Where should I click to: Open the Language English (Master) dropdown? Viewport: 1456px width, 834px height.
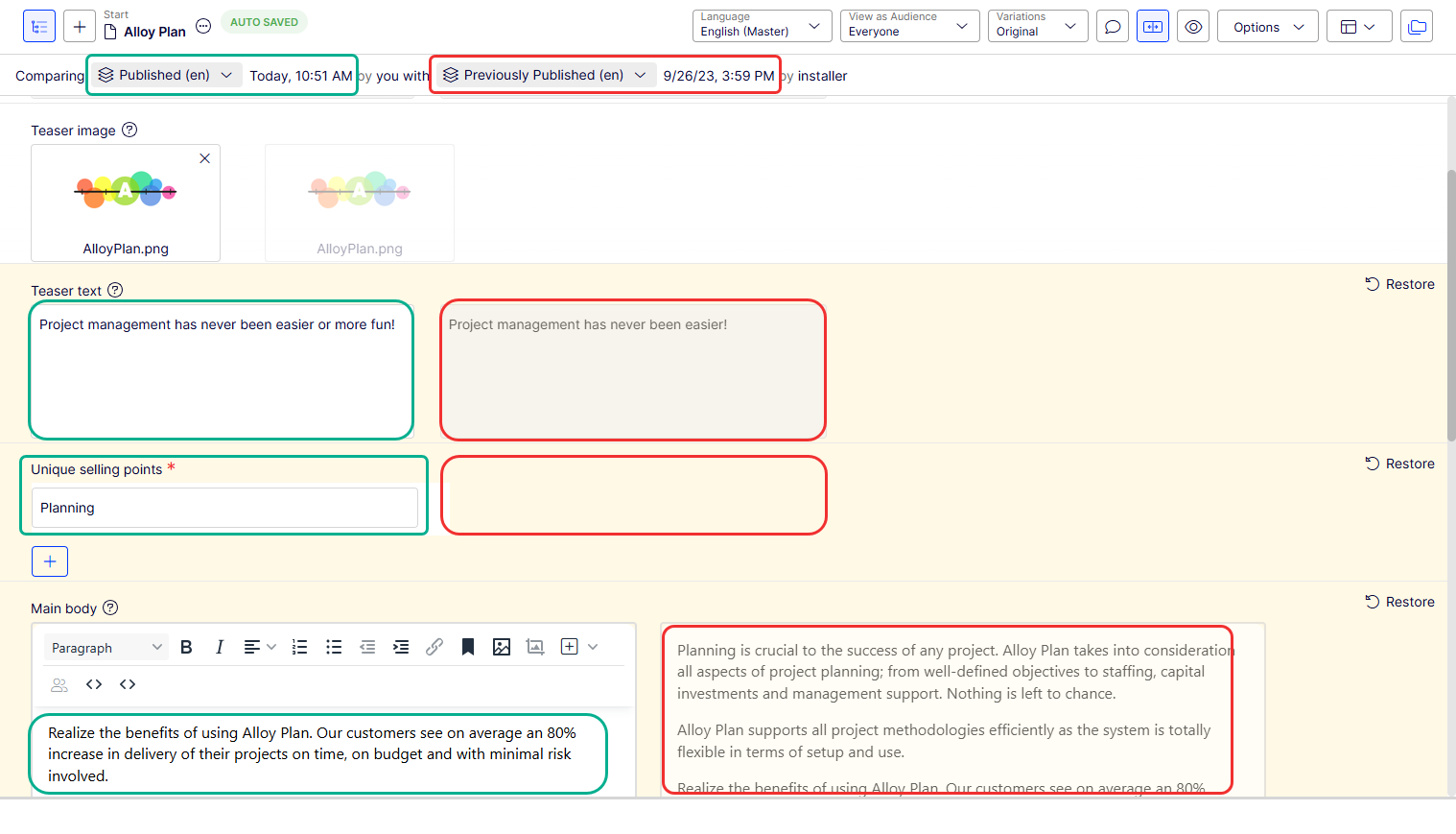coord(762,26)
